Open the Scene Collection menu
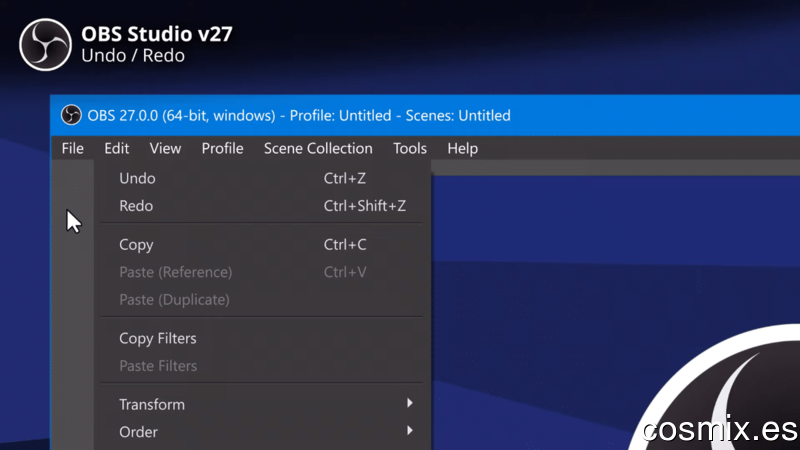The height and width of the screenshot is (450, 800). pos(318,148)
